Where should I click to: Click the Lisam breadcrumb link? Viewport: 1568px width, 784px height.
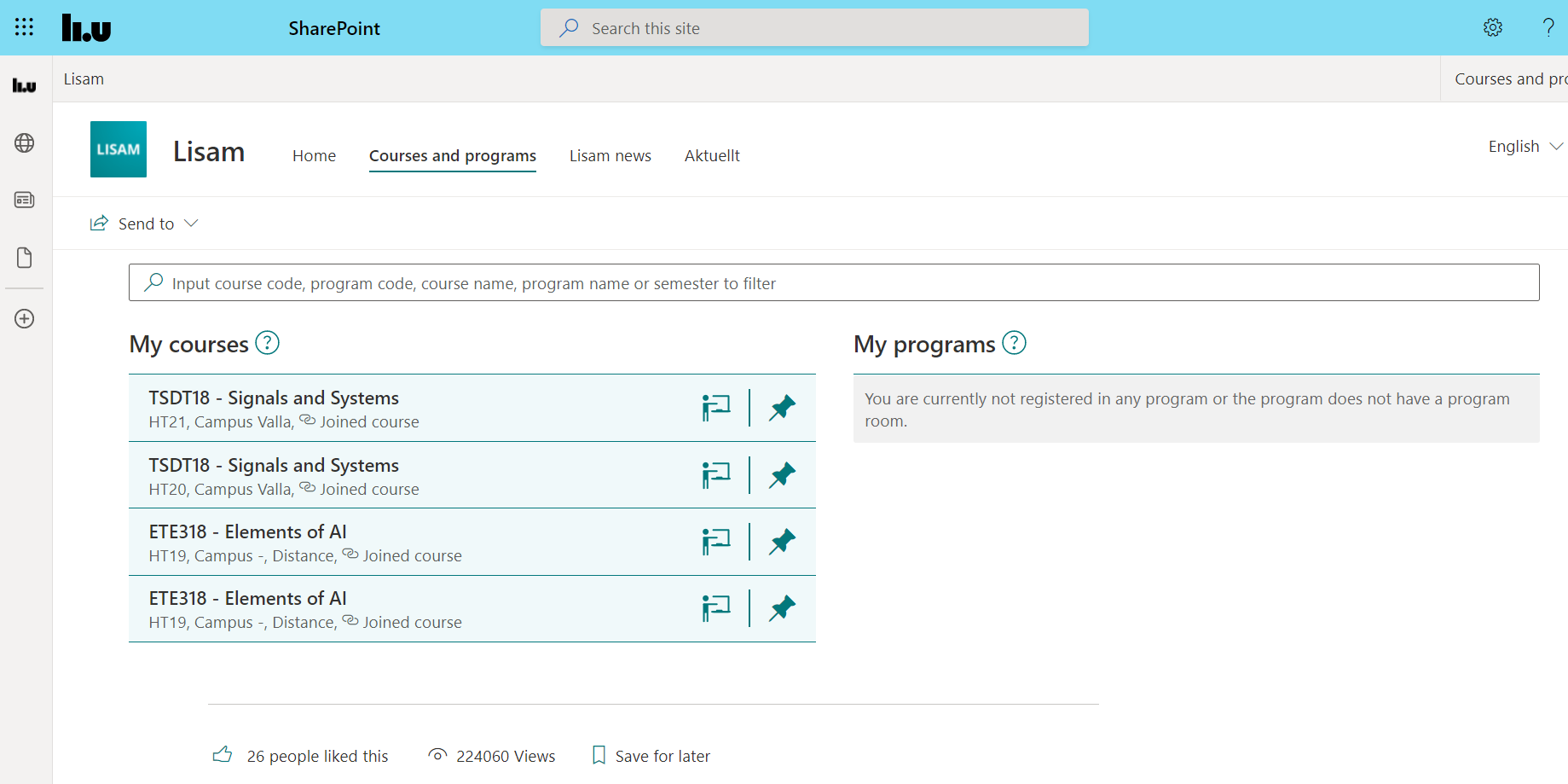[x=84, y=79]
